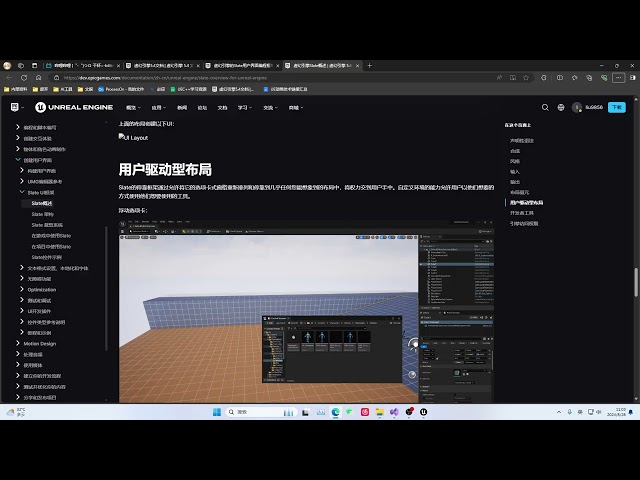Open the 交流 dropdown in header navigation
Screen dimensions: 640x480
point(270,107)
